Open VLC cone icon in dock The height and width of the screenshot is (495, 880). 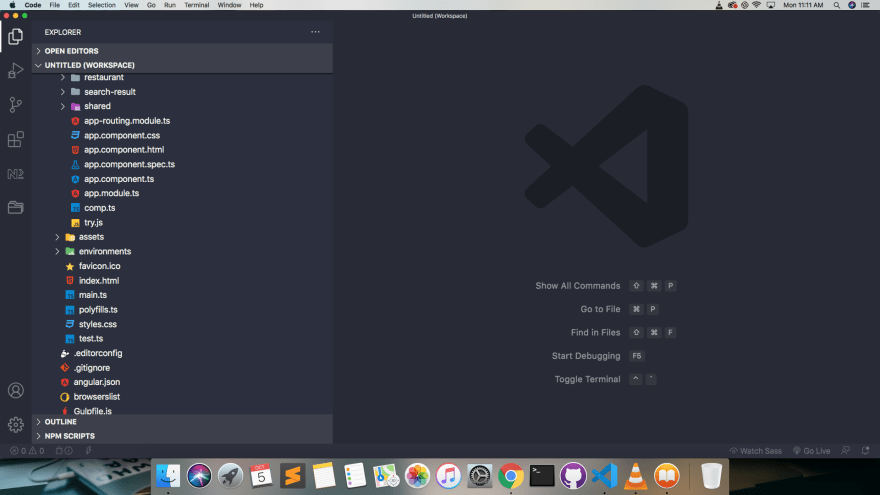[635, 476]
